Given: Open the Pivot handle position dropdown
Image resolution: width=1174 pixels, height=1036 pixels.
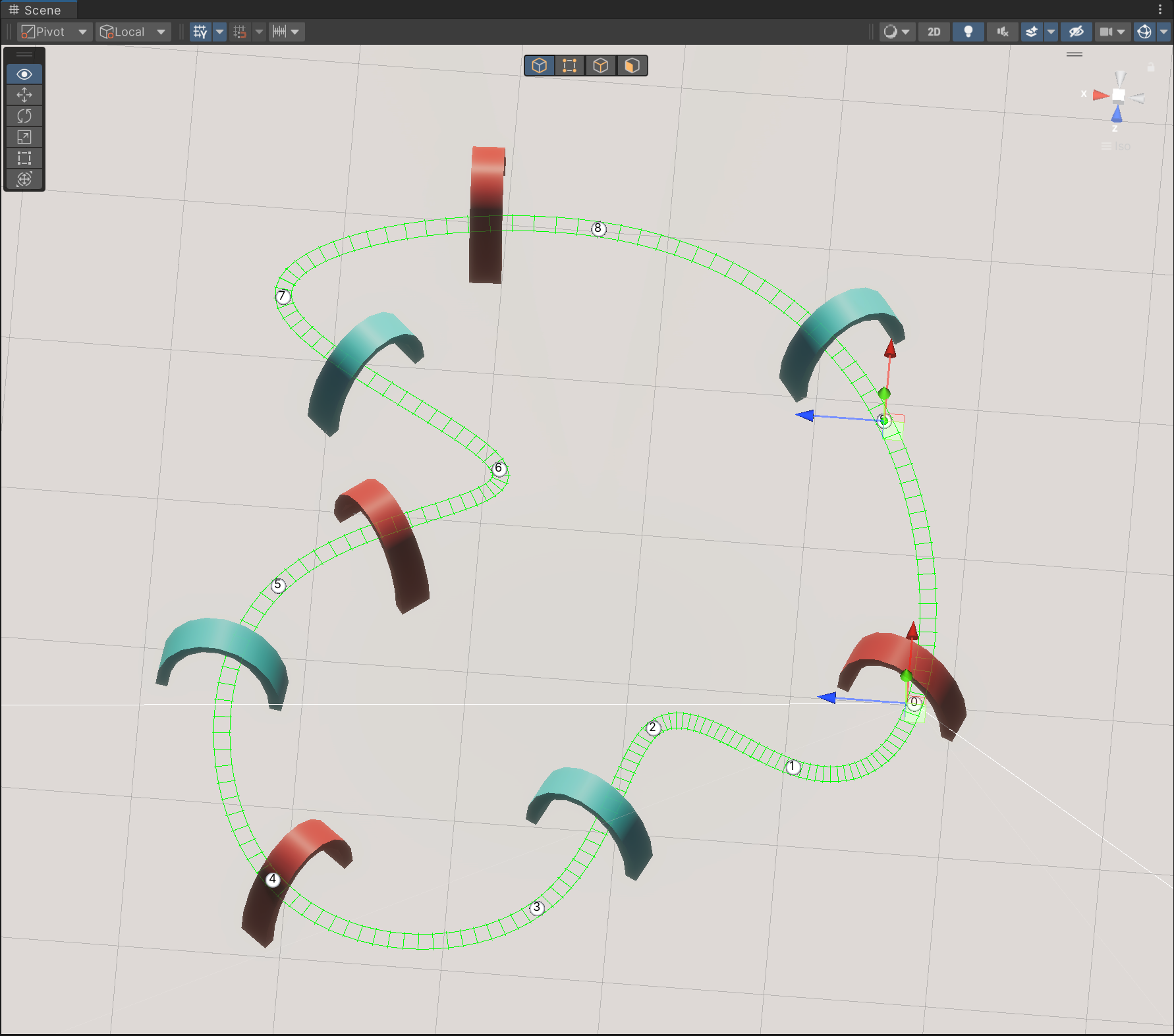Looking at the screenshot, I should 55,32.
